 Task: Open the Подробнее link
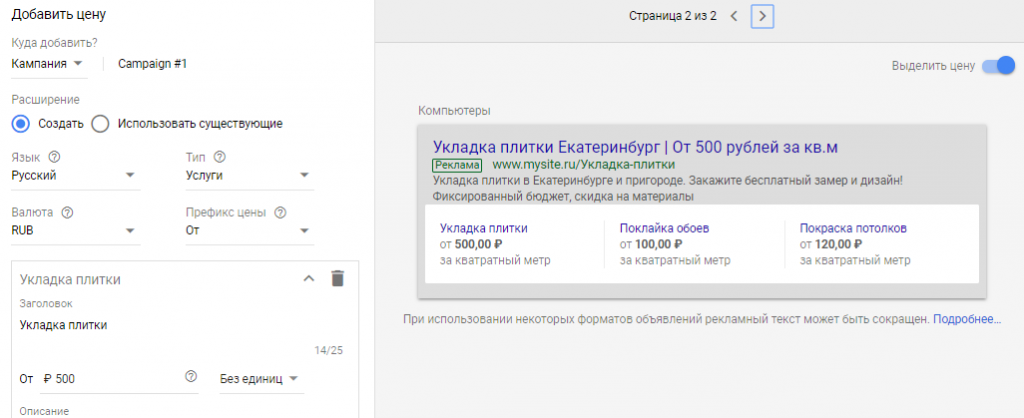tap(967, 319)
